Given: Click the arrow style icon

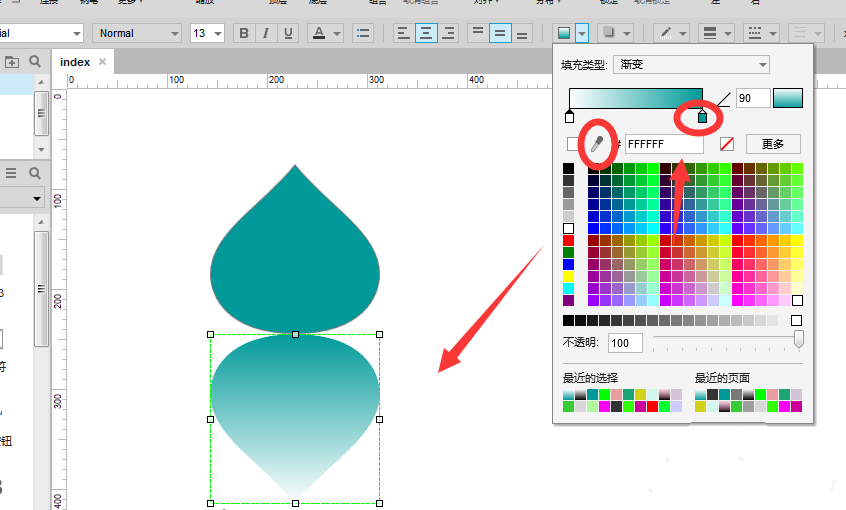Looking at the screenshot, I should [x=800, y=33].
